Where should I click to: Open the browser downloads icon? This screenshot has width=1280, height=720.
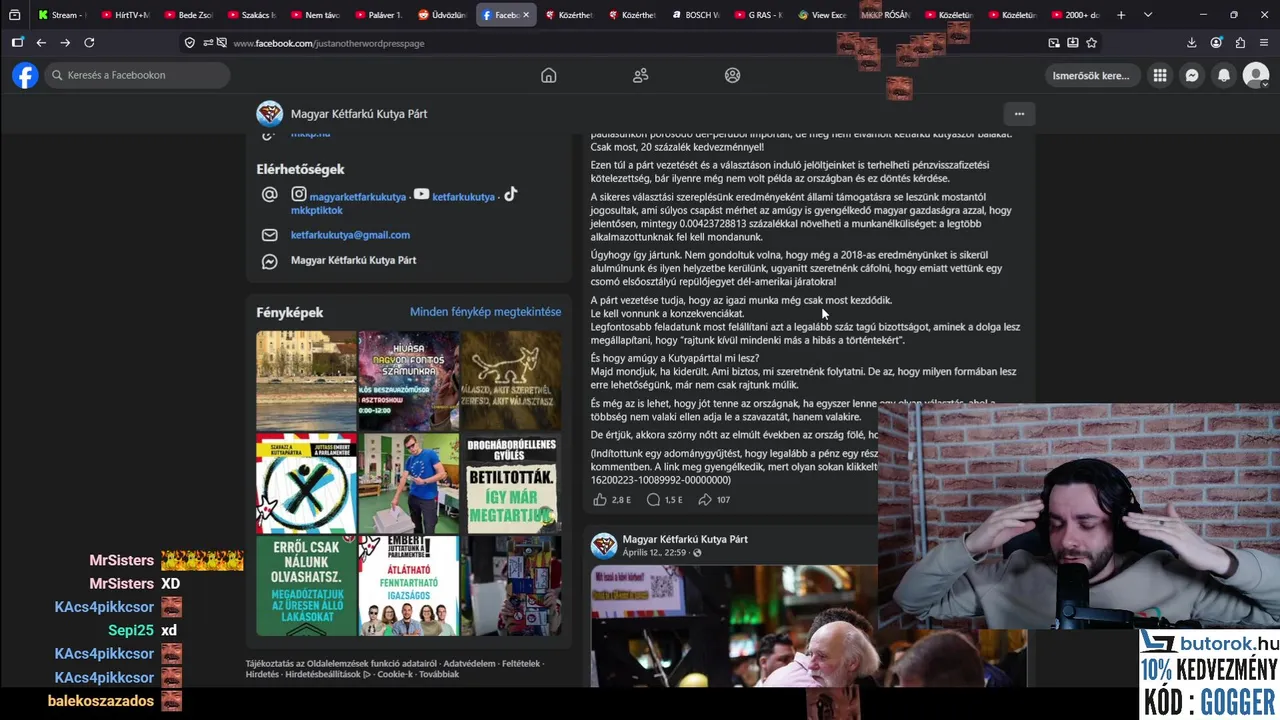pos(1191,43)
